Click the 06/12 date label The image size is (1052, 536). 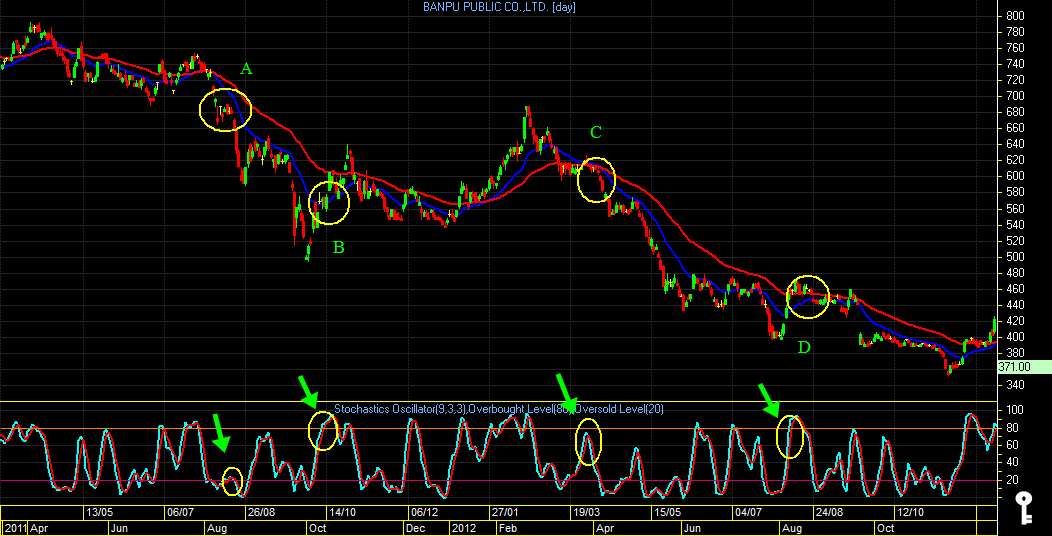pyautogui.click(x=423, y=513)
